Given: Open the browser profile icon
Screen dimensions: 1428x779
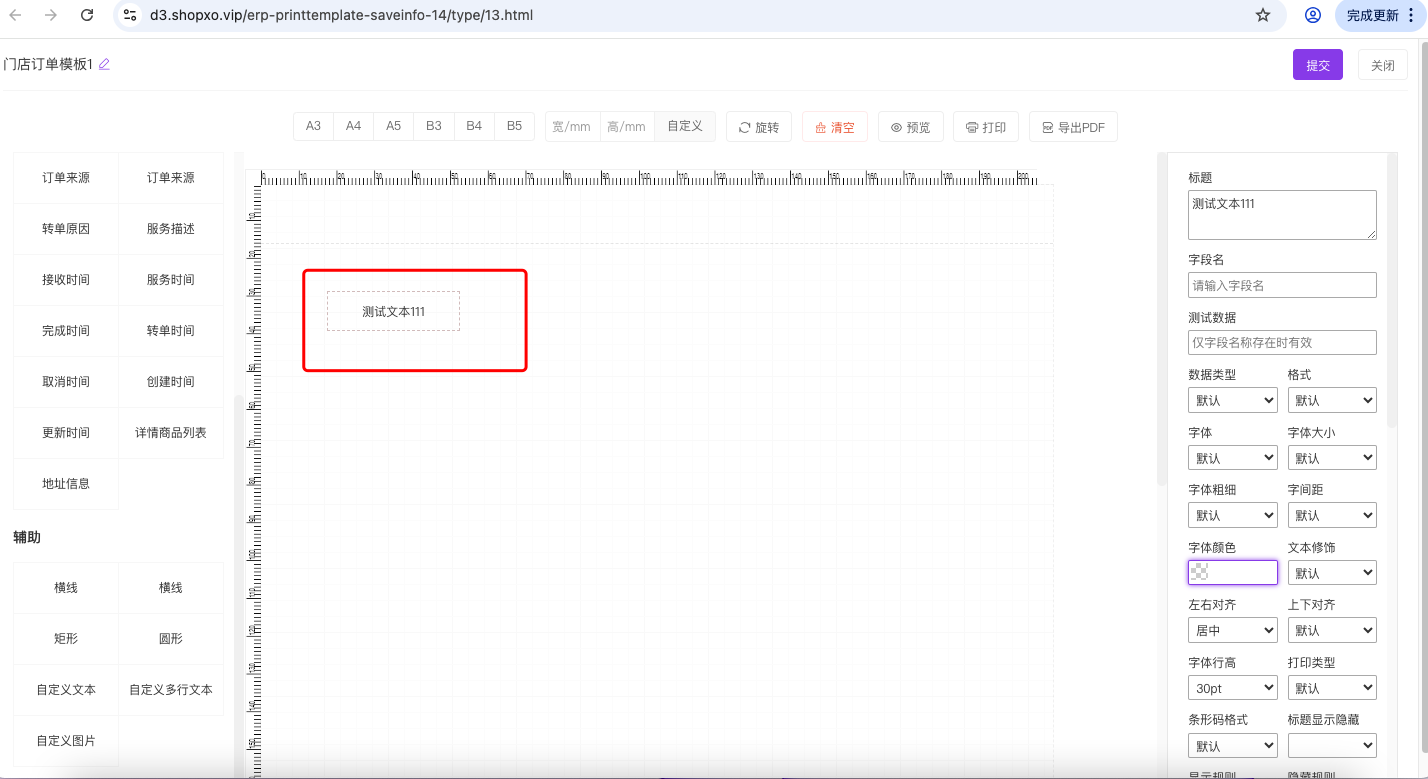Looking at the screenshot, I should pos(1313,15).
